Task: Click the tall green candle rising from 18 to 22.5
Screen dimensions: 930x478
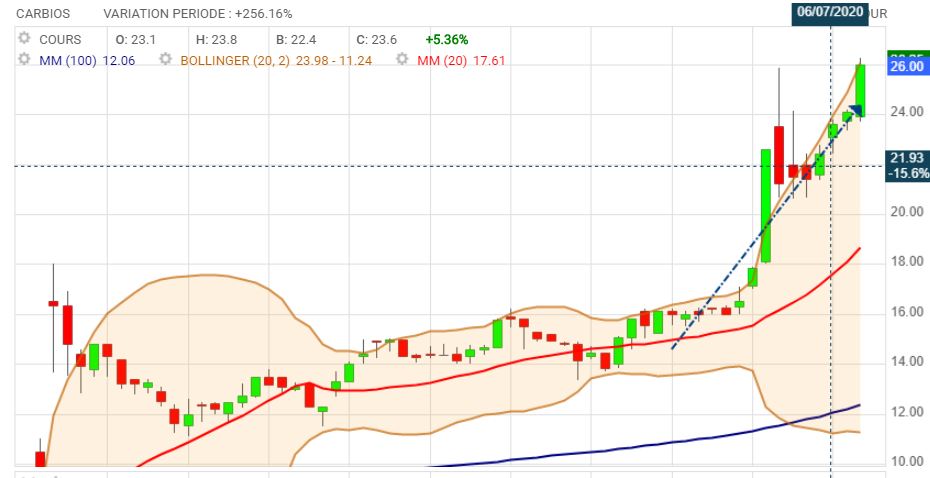Action: (766, 205)
